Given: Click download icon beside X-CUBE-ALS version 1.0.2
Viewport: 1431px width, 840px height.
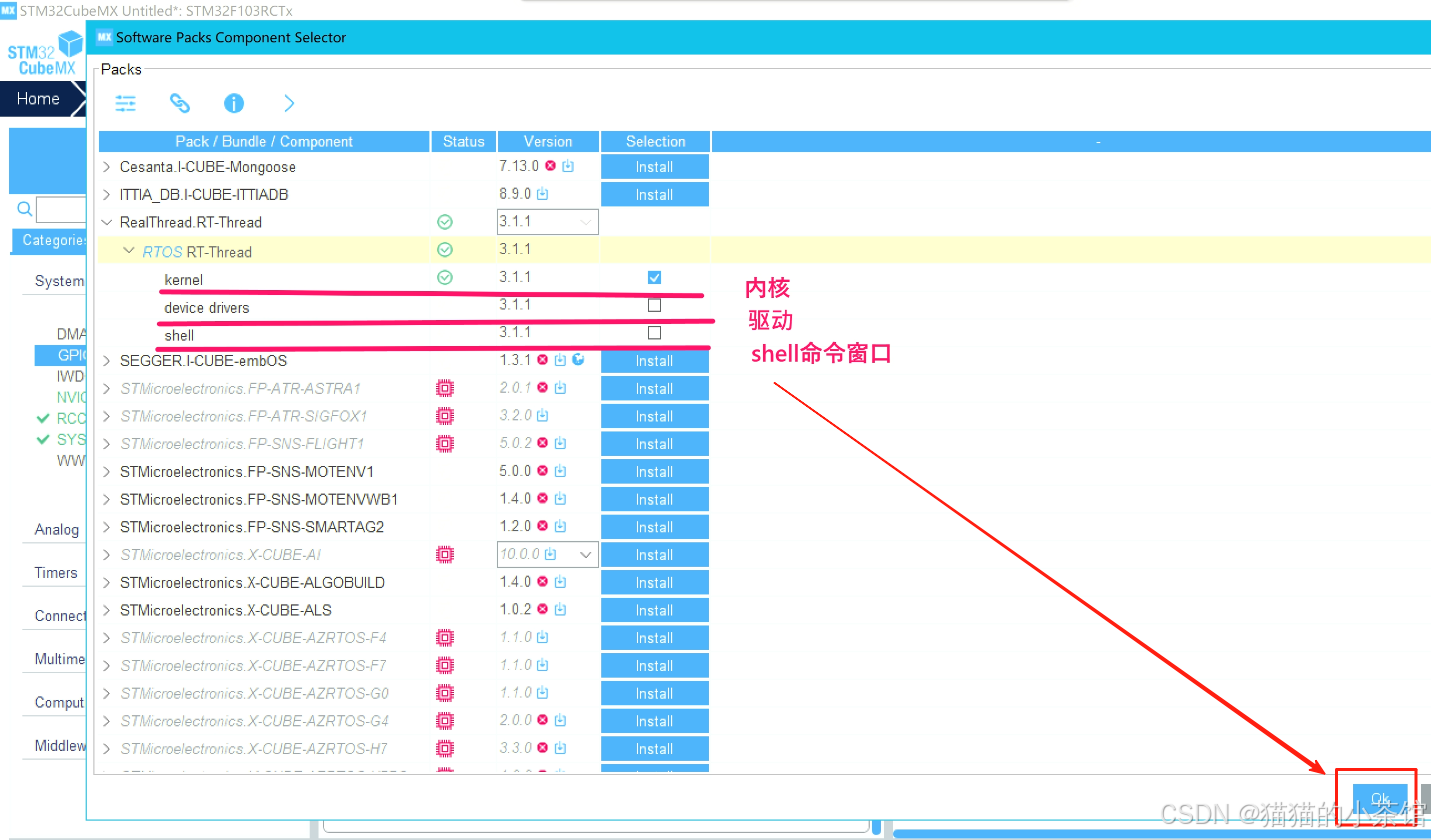Looking at the screenshot, I should point(559,609).
